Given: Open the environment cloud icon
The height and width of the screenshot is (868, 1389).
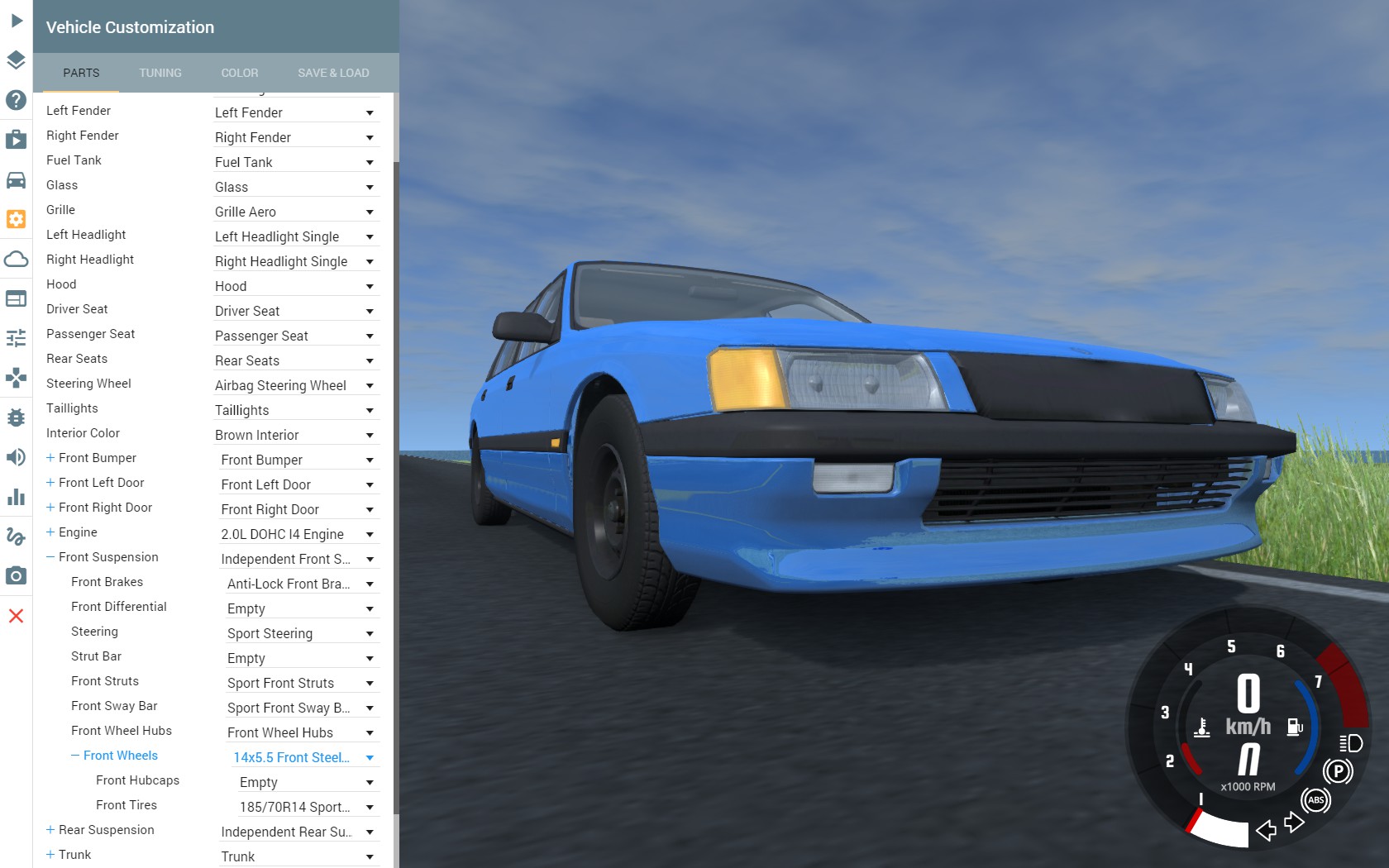Looking at the screenshot, I should 16,259.
